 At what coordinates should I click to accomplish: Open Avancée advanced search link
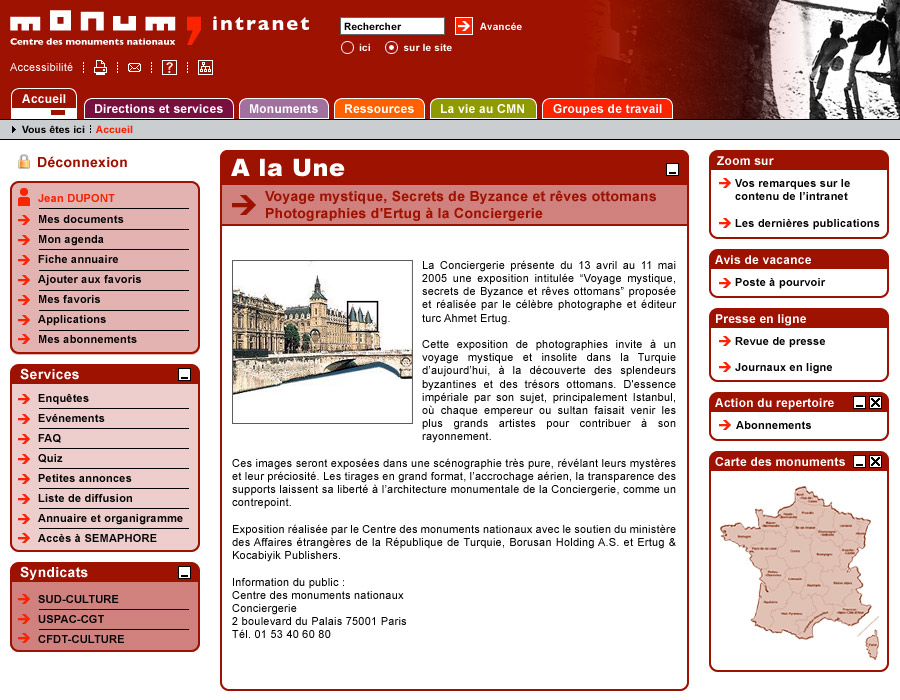pyautogui.click(x=501, y=26)
